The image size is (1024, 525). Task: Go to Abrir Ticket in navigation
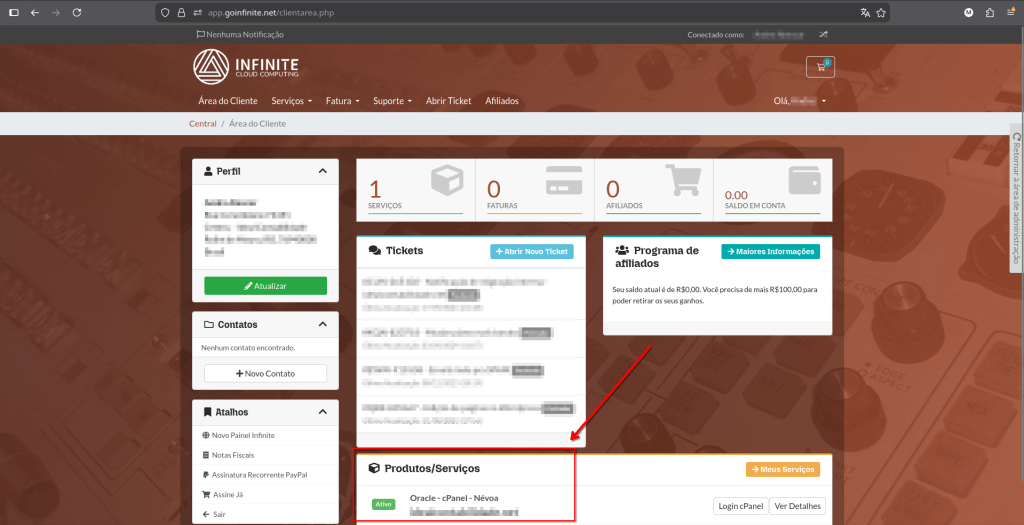point(448,101)
